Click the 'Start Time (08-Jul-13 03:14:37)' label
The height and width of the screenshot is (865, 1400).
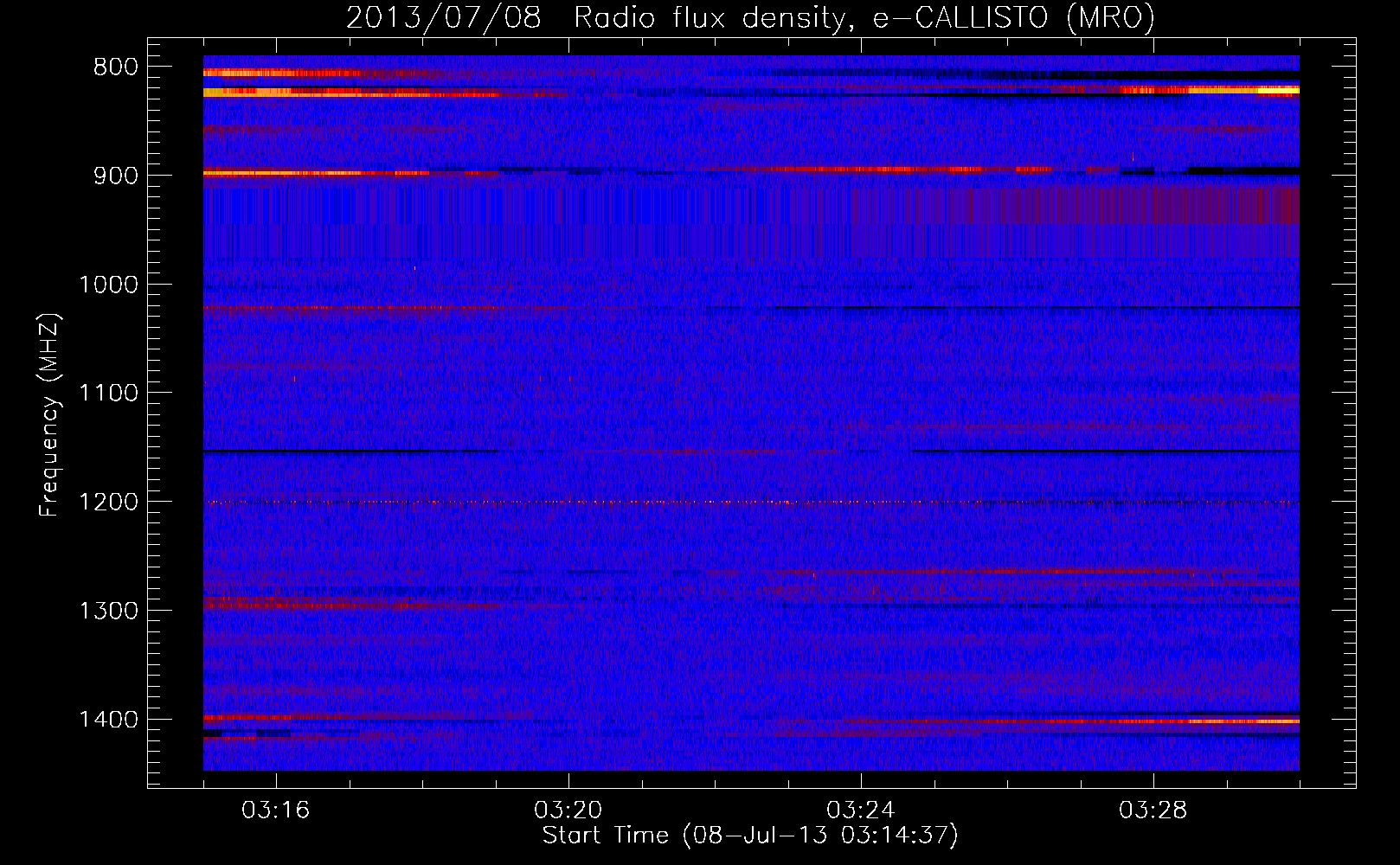point(750,835)
